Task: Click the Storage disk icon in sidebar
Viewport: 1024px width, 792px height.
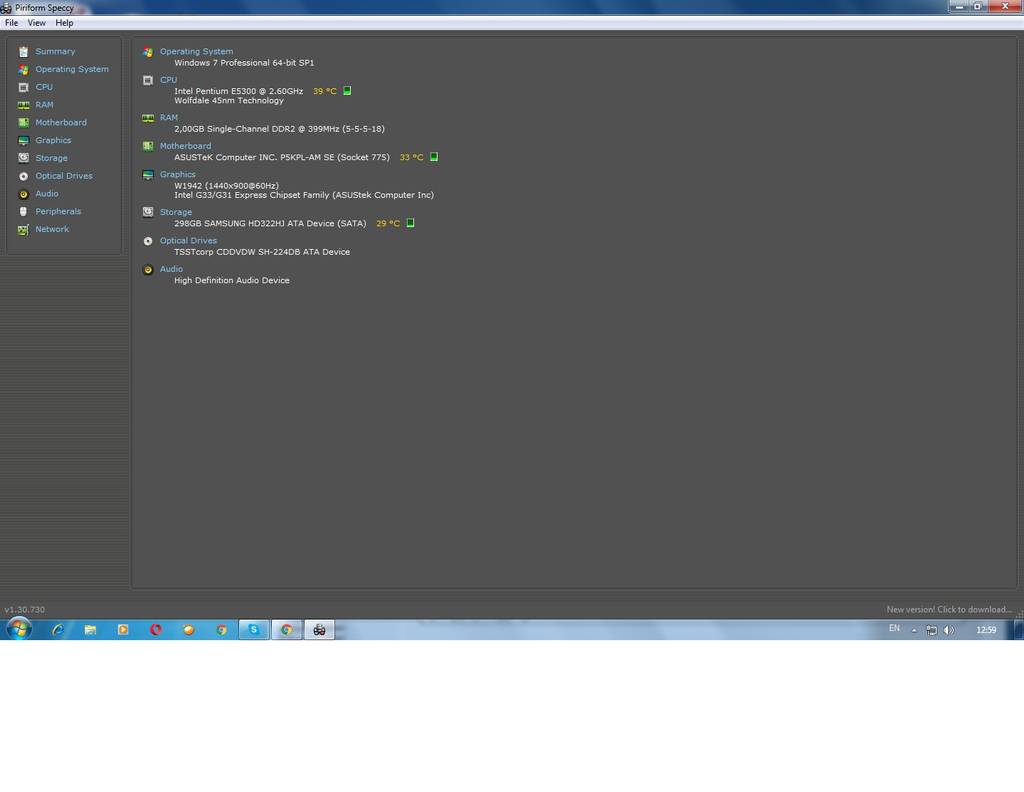Action: point(24,158)
